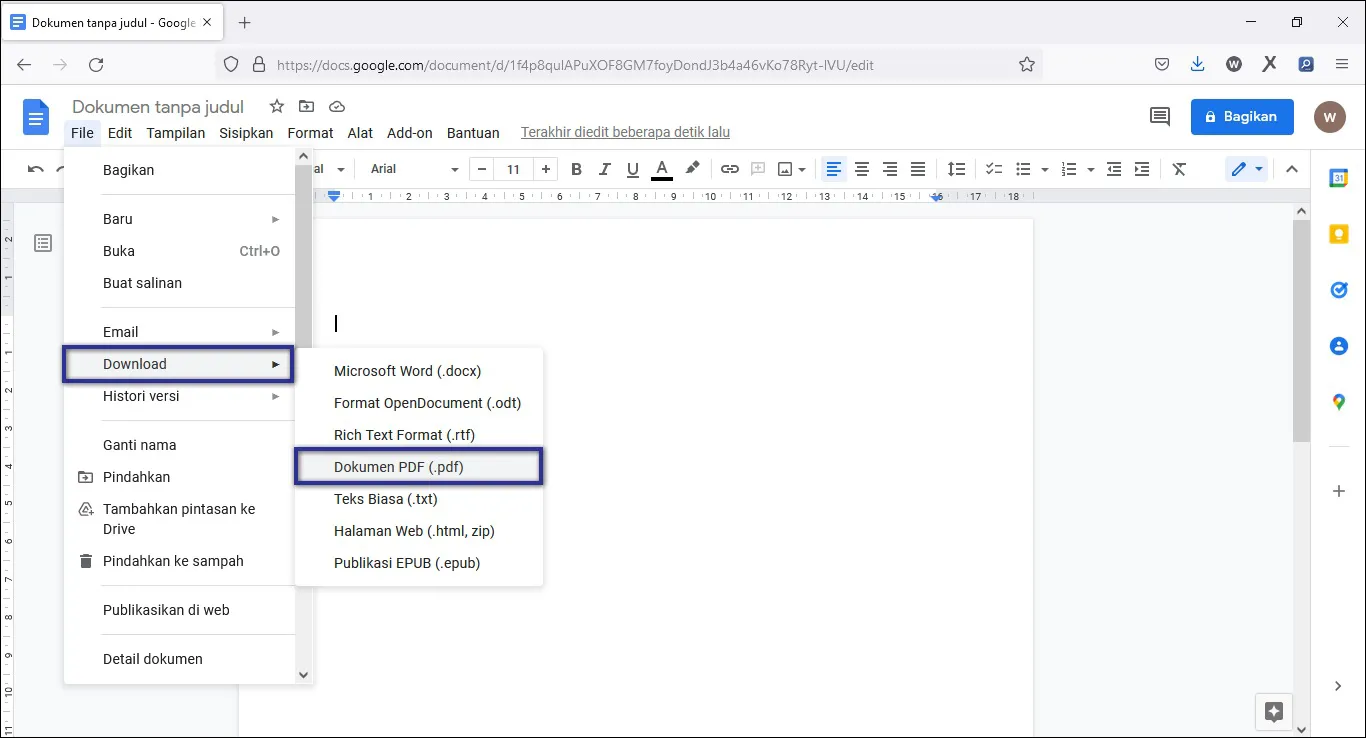Expand the font selection dropdown showing Arial
This screenshot has width=1366, height=738.
[410, 168]
